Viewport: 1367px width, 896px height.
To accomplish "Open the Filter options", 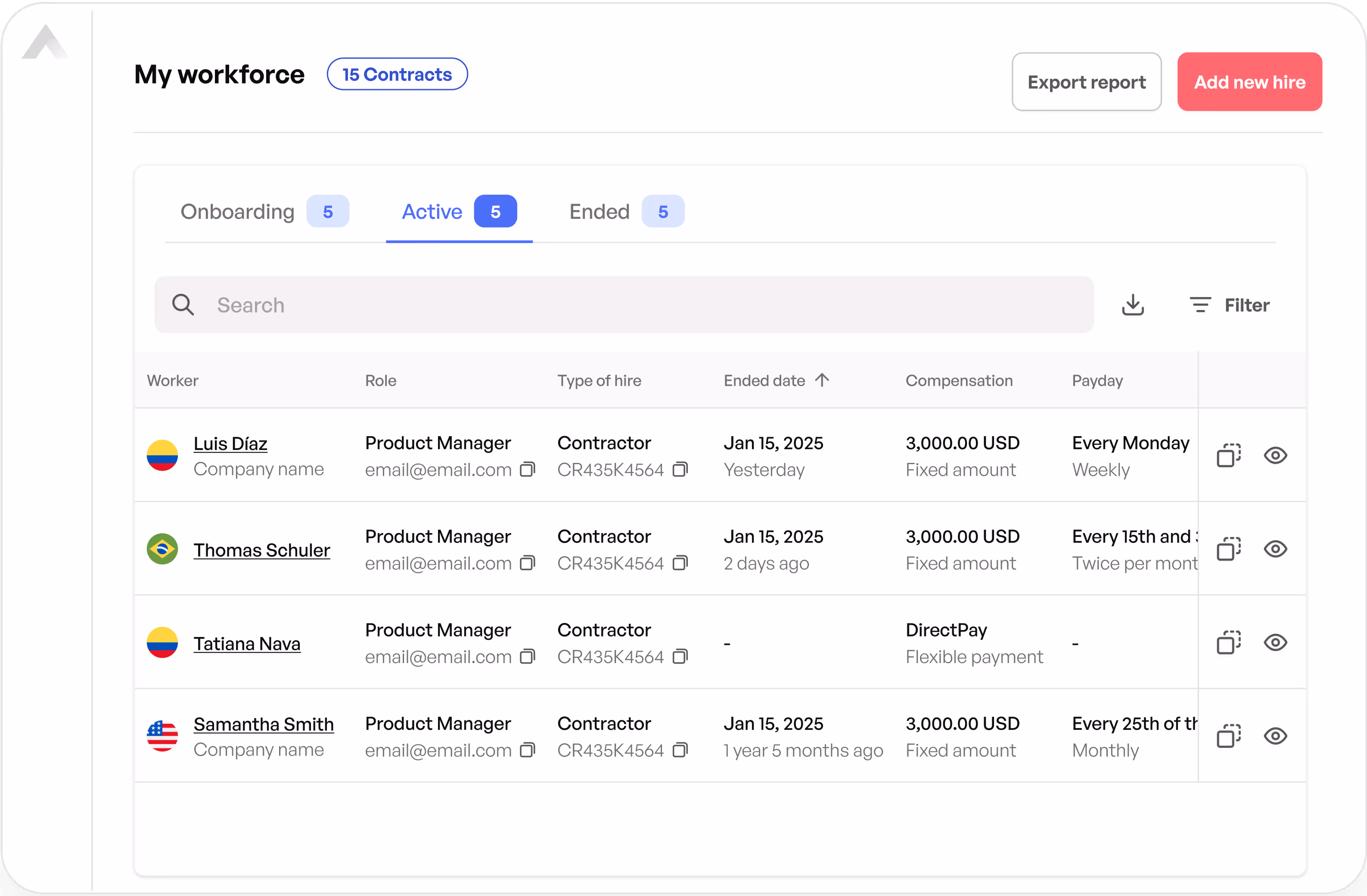I will (1229, 305).
